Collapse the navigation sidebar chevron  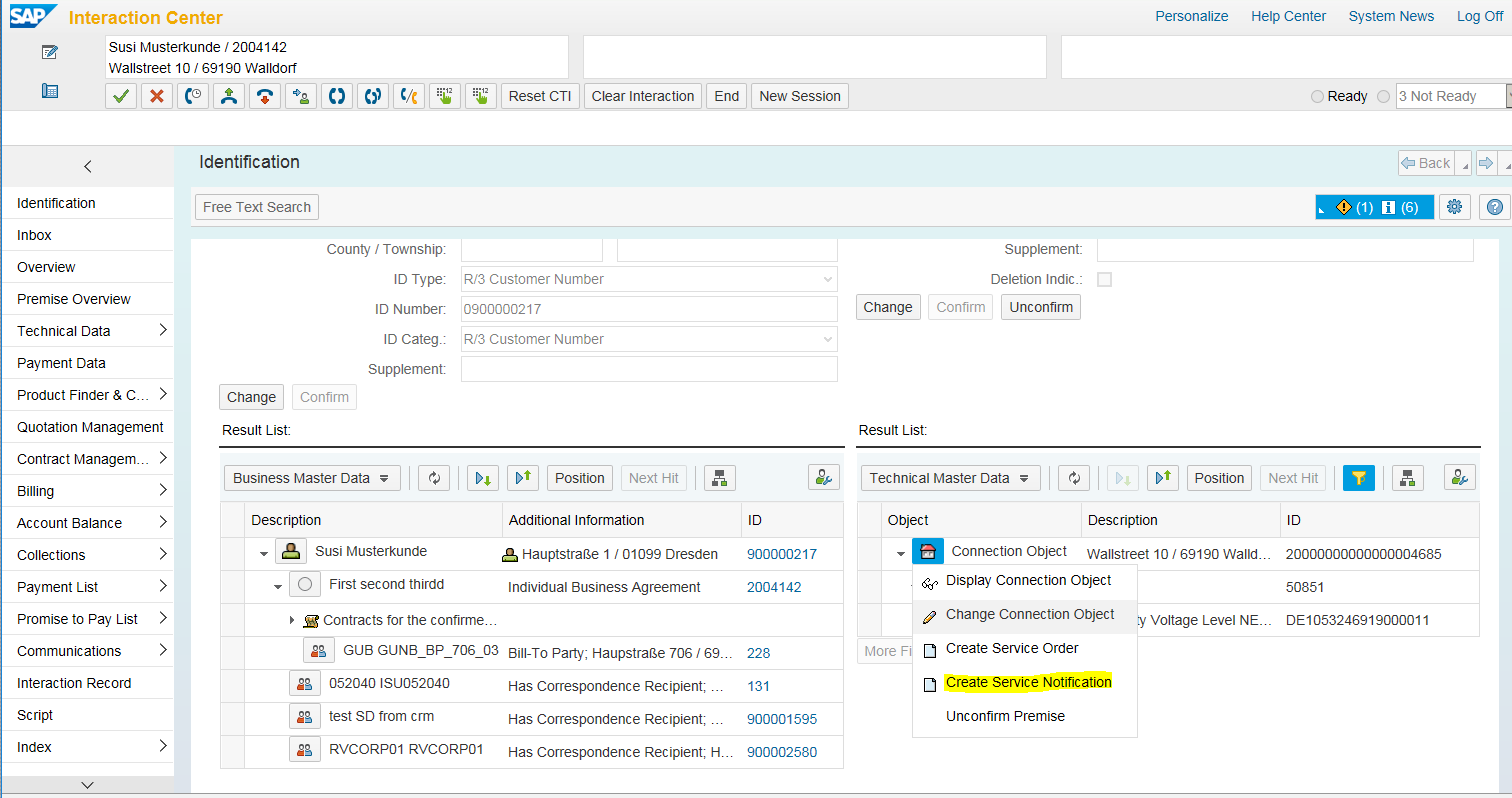pyautogui.click(x=87, y=167)
